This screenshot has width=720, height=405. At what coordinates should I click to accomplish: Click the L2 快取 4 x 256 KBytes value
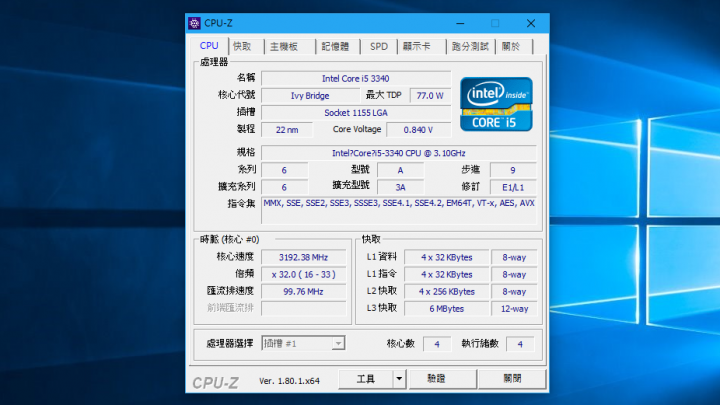click(x=446, y=291)
